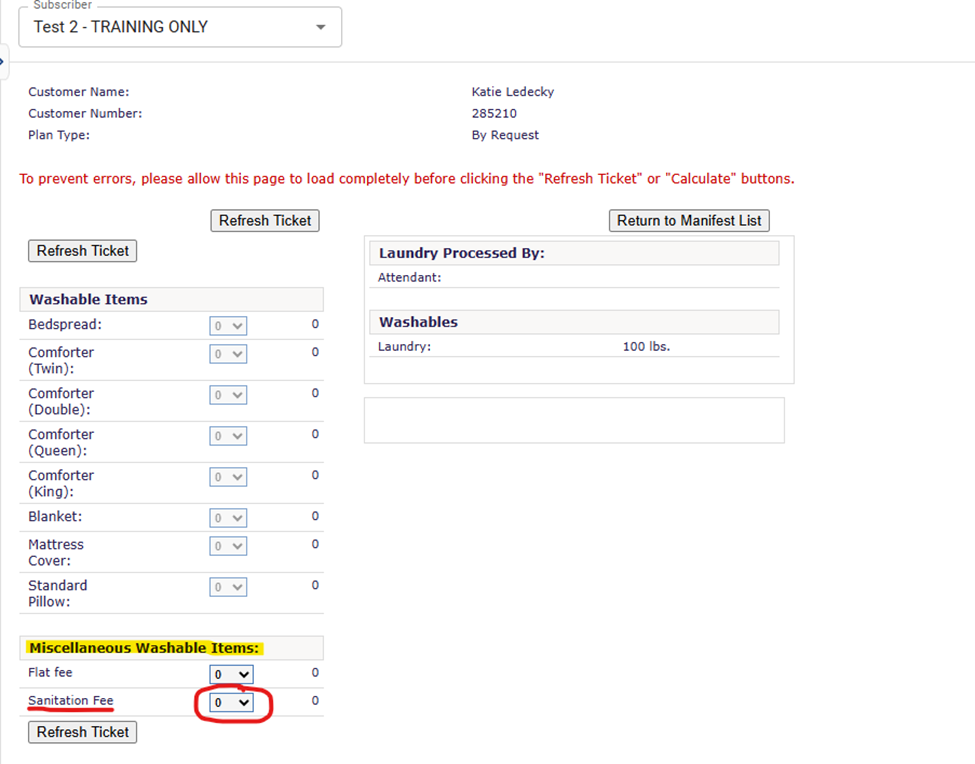The image size is (975, 764).
Task: Expand the Comforter (King) quantity selector
Action: coord(228,477)
